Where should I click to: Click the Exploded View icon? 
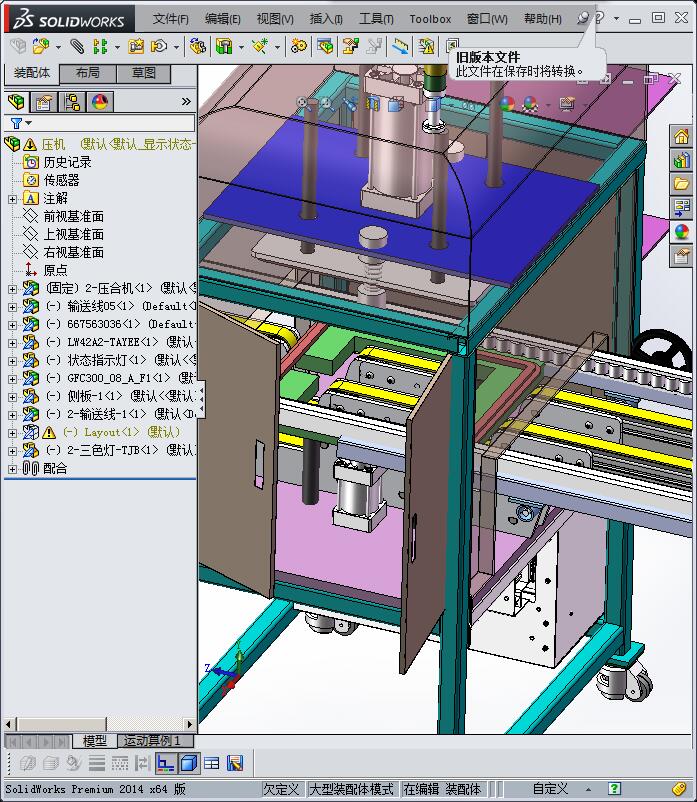tap(351, 47)
